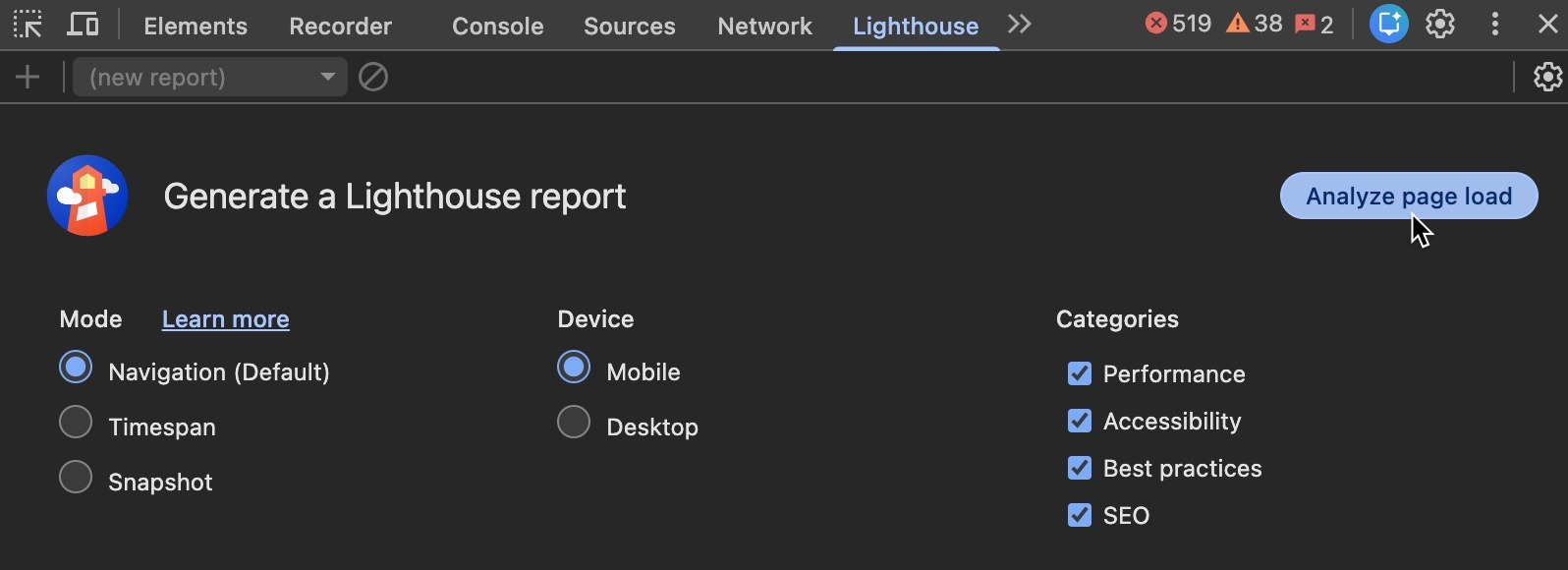Image resolution: width=1568 pixels, height=570 pixels.
Task: Open the AI assistance button
Action: pos(1389,24)
